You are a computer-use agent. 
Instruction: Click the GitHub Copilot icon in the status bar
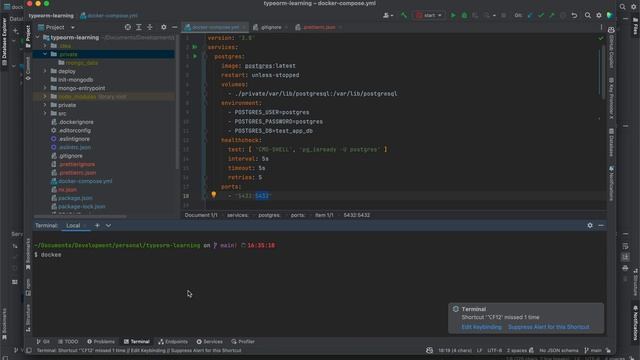click(429, 350)
